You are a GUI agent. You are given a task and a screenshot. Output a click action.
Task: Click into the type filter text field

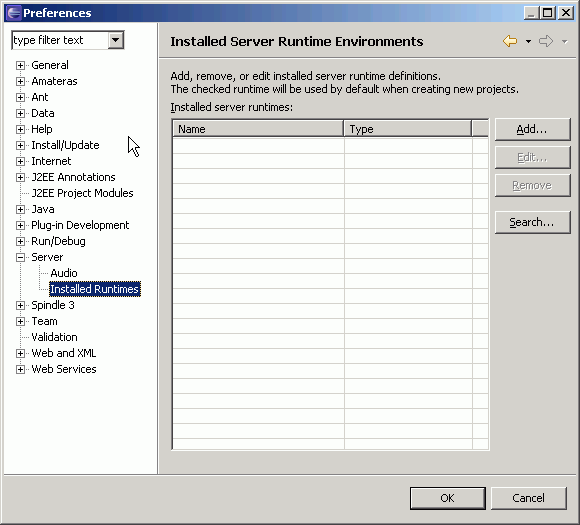coord(60,40)
